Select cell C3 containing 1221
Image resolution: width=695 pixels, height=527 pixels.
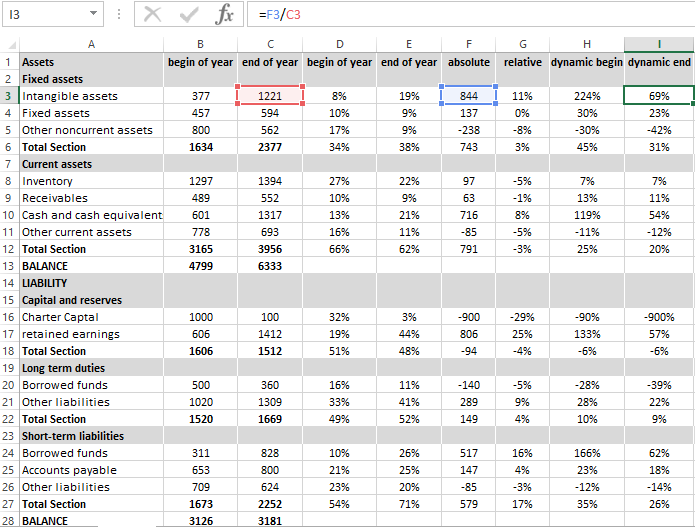coord(269,96)
